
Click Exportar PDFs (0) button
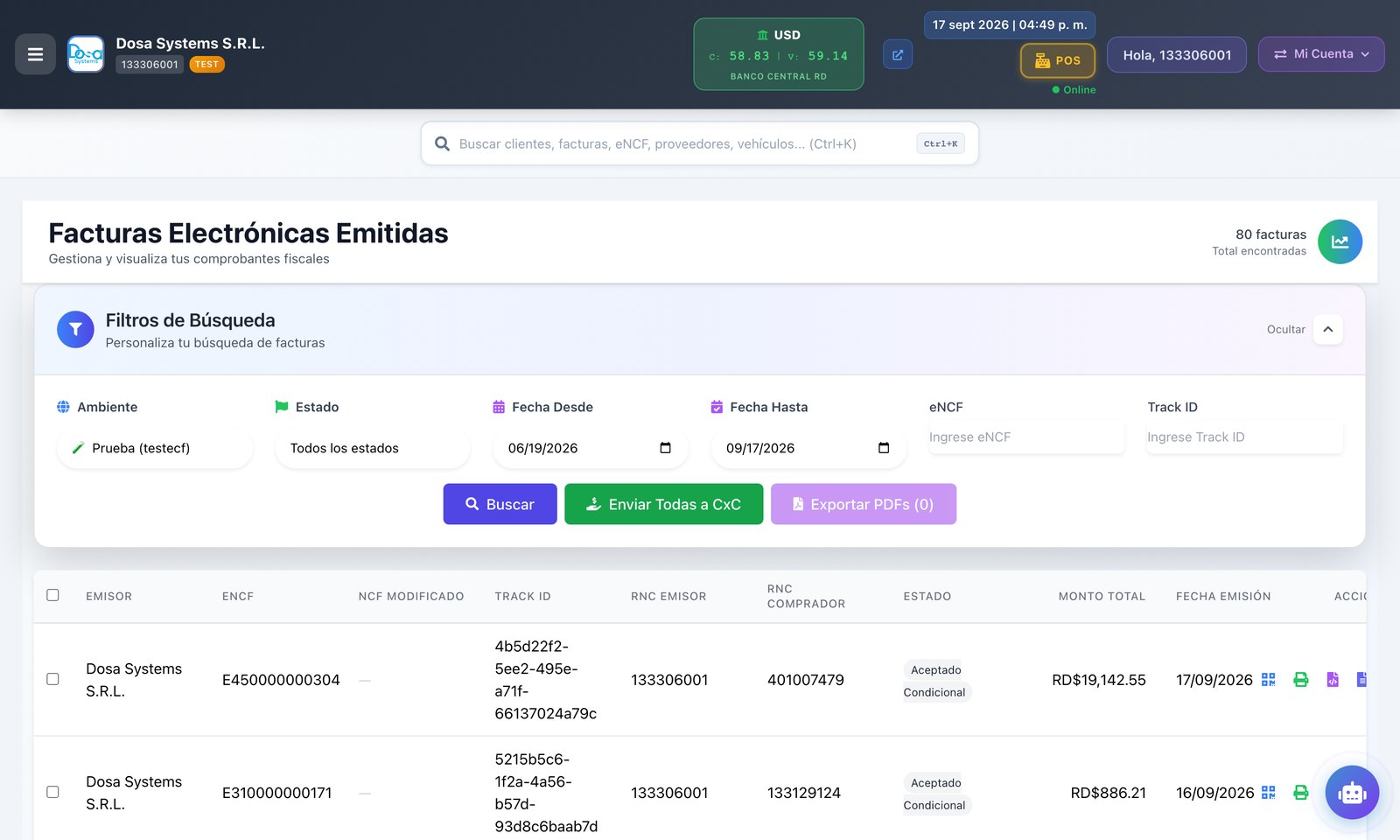tap(864, 504)
